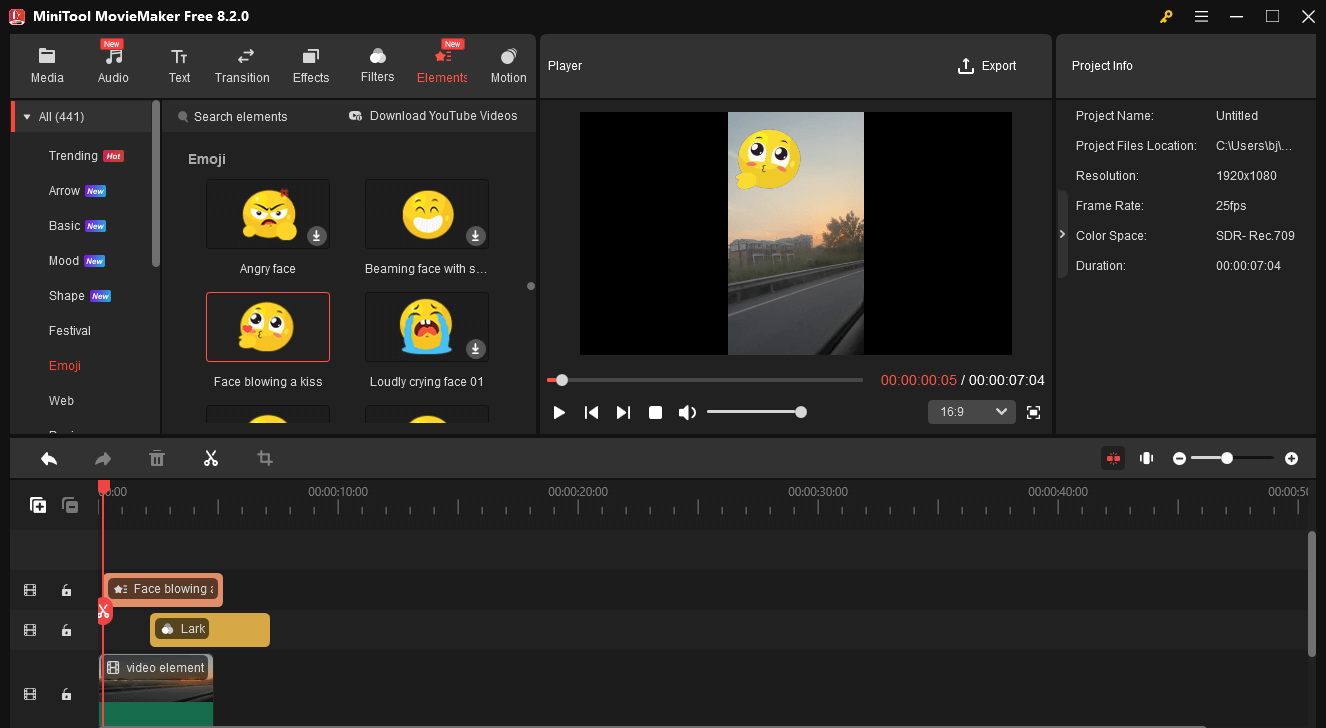The image size is (1326, 728).
Task: Go to next frame
Action: tap(623, 412)
